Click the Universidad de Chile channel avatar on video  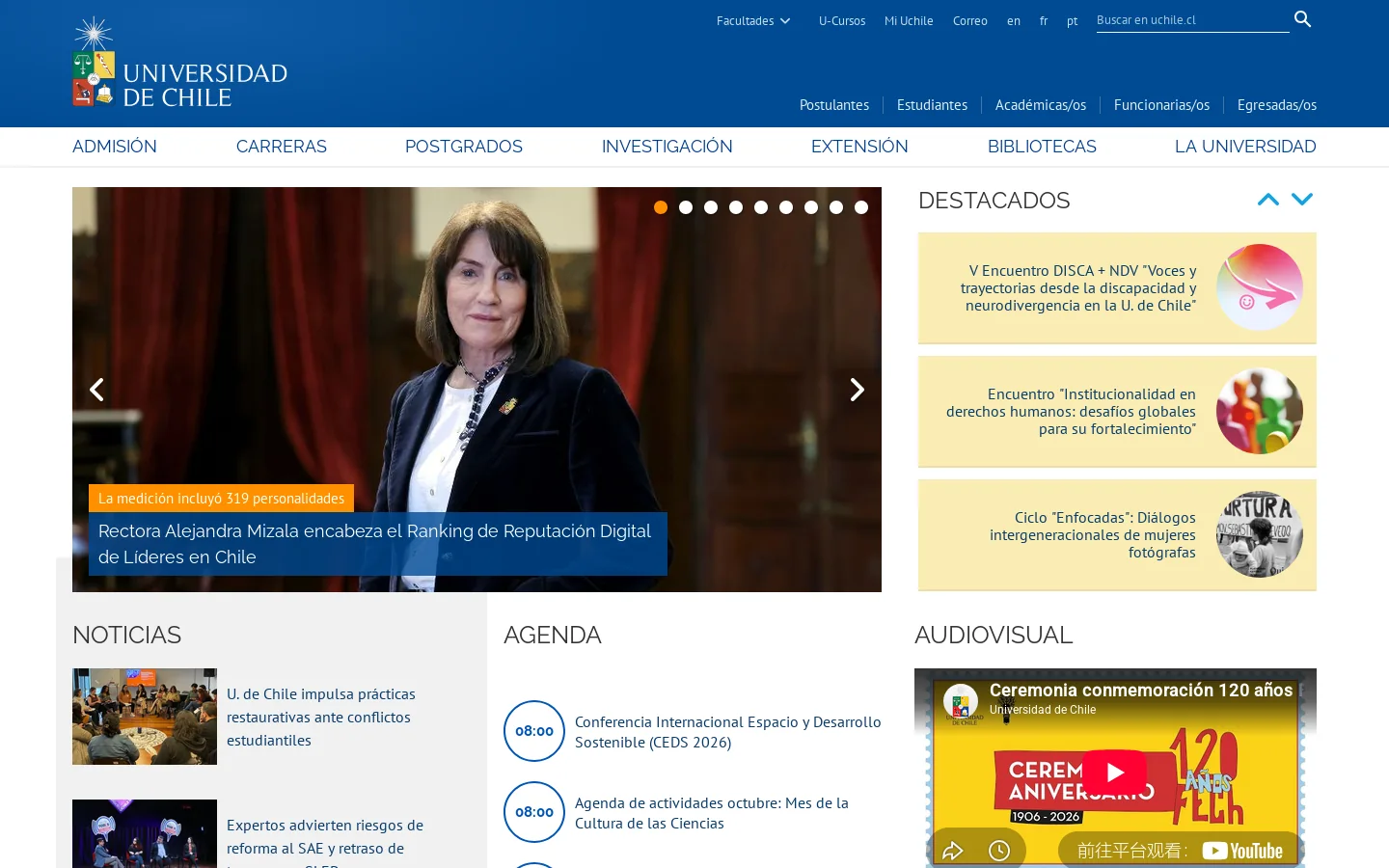point(960,702)
